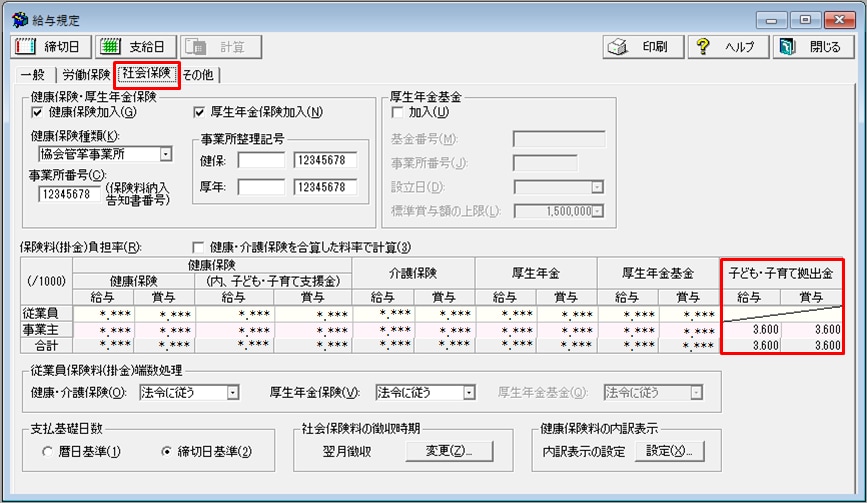Click the 閉じる door icon button
The width and height of the screenshot is (867, 503).
[812, 47]
